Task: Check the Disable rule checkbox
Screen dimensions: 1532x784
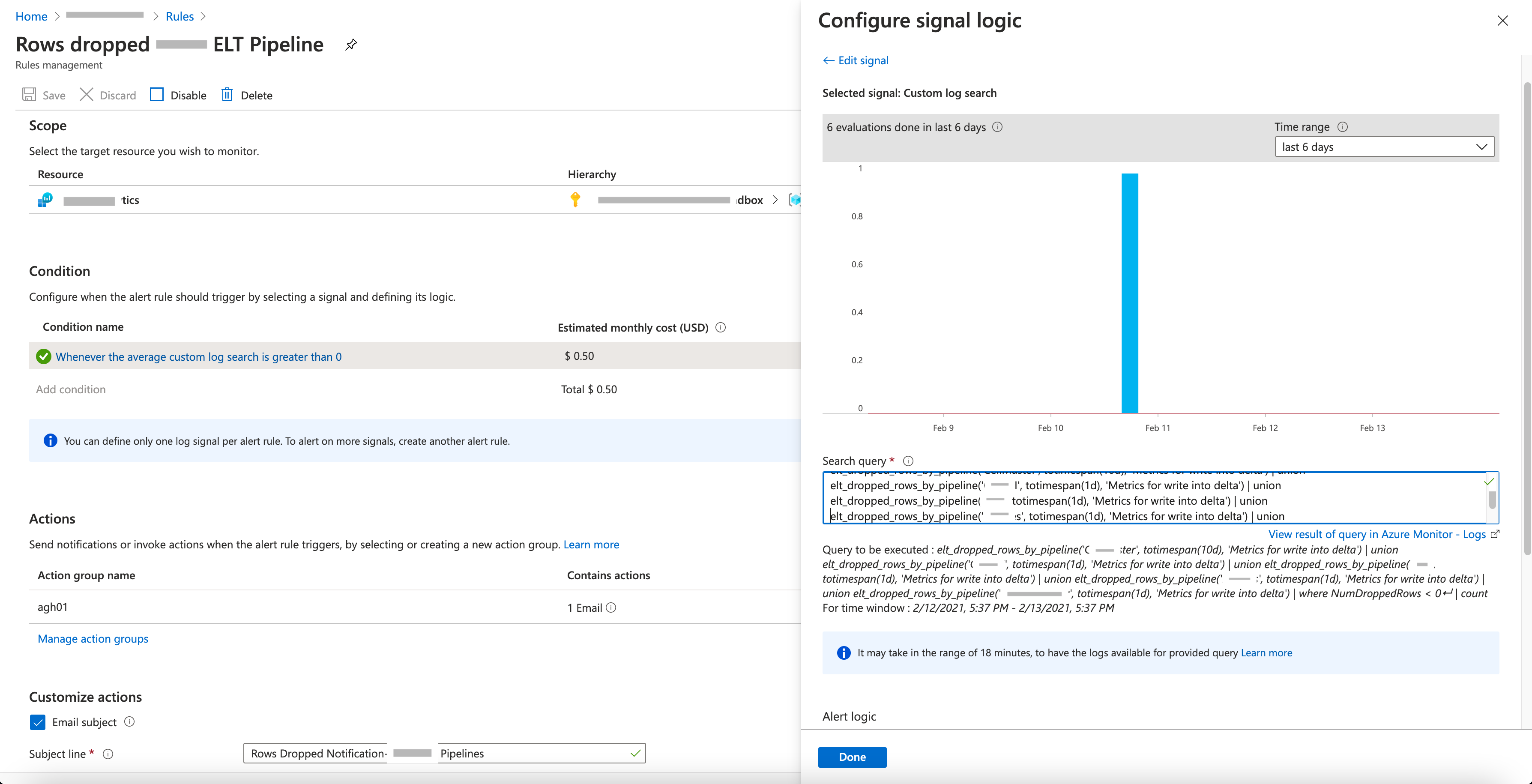Action: point(156,95)
